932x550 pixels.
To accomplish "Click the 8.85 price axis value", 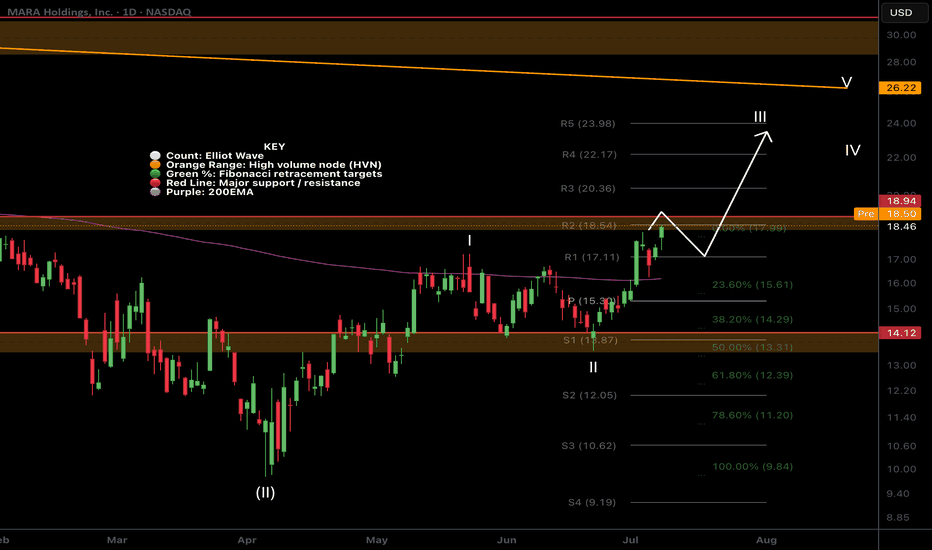I will point(898,518).
